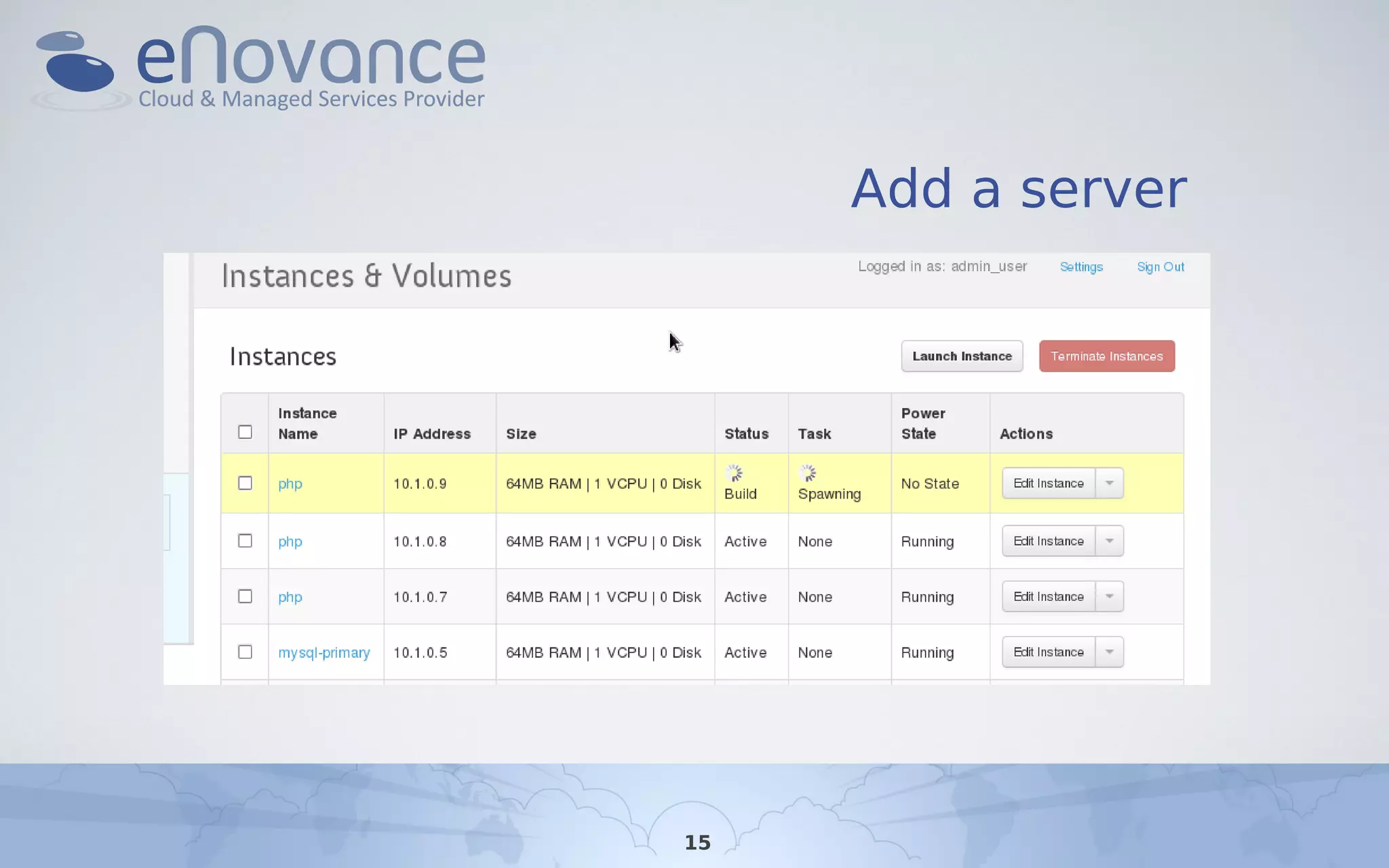Expand actions dropdown for php 10.1.0.9
This screenshot has width=1389, height=868.
[1110, 483]
